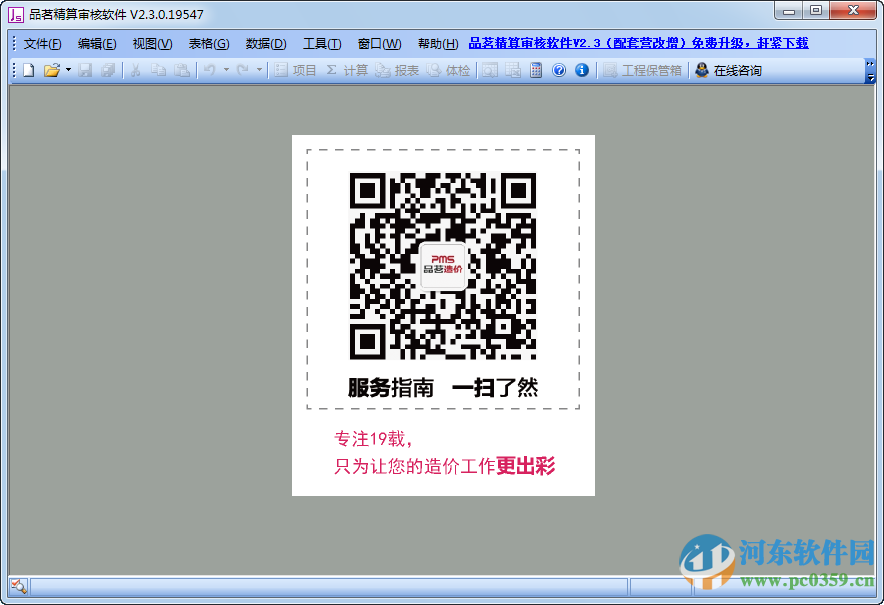Open the 报表 toolbar button
The image size is (884, 605).
point(397,70)
